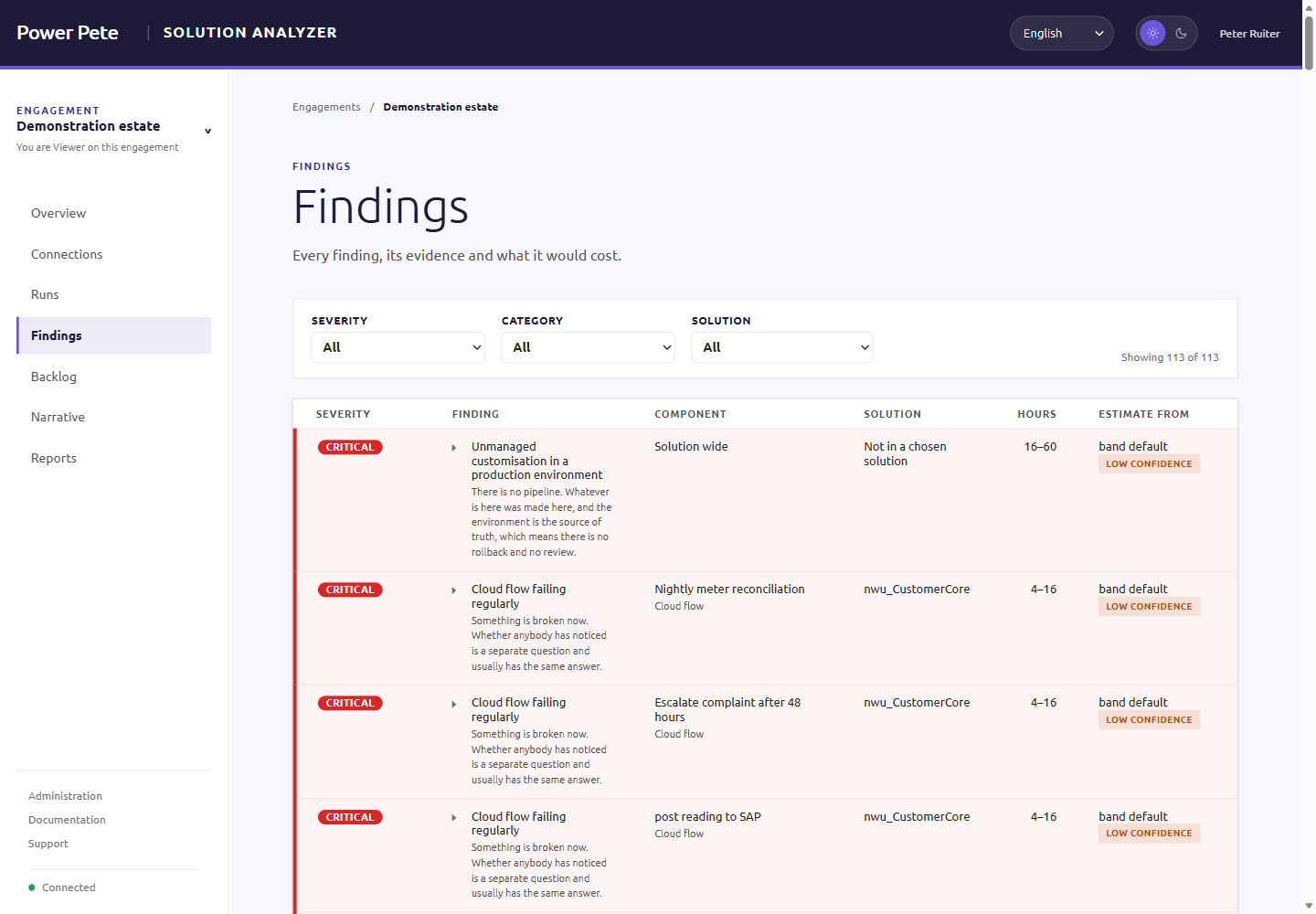Viewport: 1316px width, 914px height.
Task: Expand the Unmanaged customisation finding row
Action: [x=454, y=448]
